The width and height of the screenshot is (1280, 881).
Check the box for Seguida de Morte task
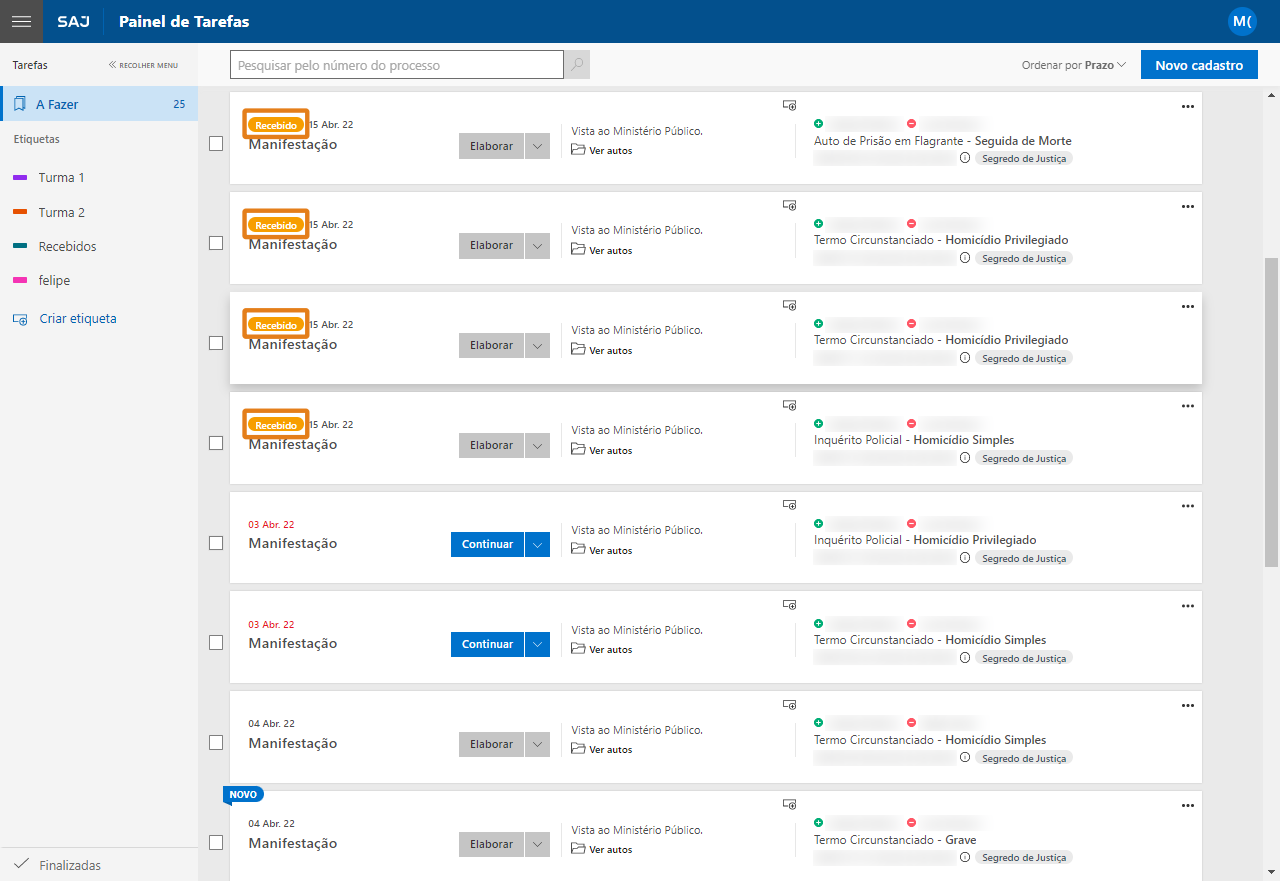[216, 143]
